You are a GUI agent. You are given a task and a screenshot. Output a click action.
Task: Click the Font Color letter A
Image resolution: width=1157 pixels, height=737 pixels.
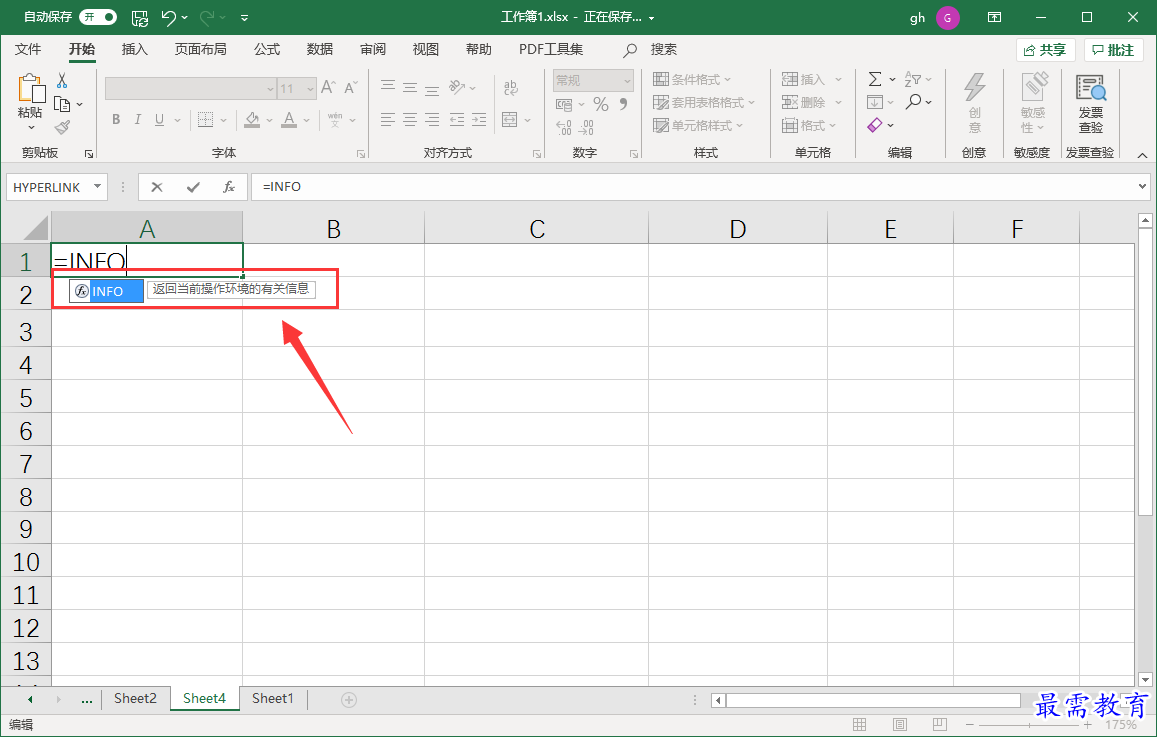pyautogui.click(x=289, y=120)
